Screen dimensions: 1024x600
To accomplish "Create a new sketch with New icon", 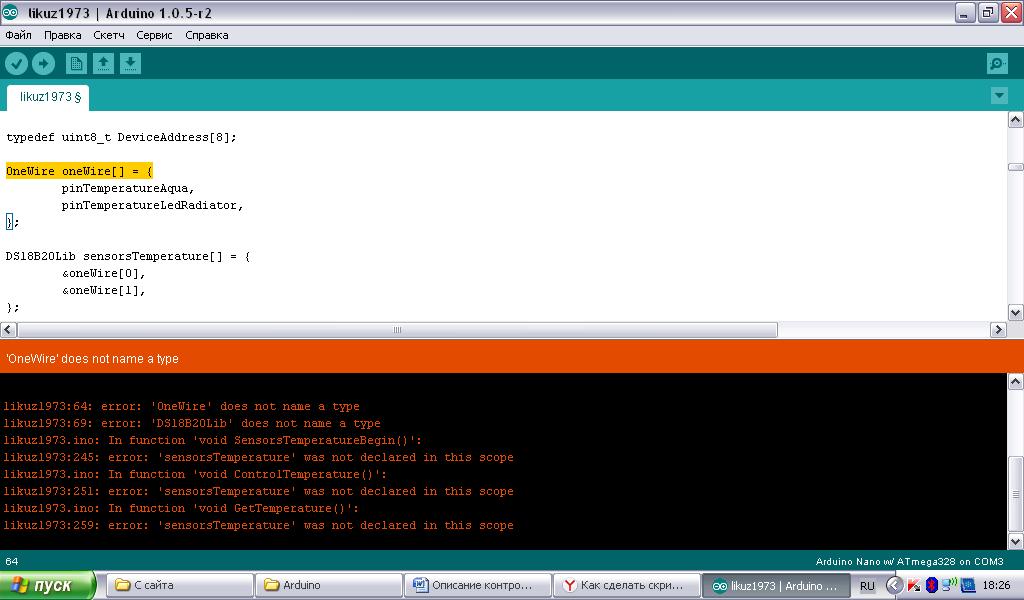I will pos(76,64).
